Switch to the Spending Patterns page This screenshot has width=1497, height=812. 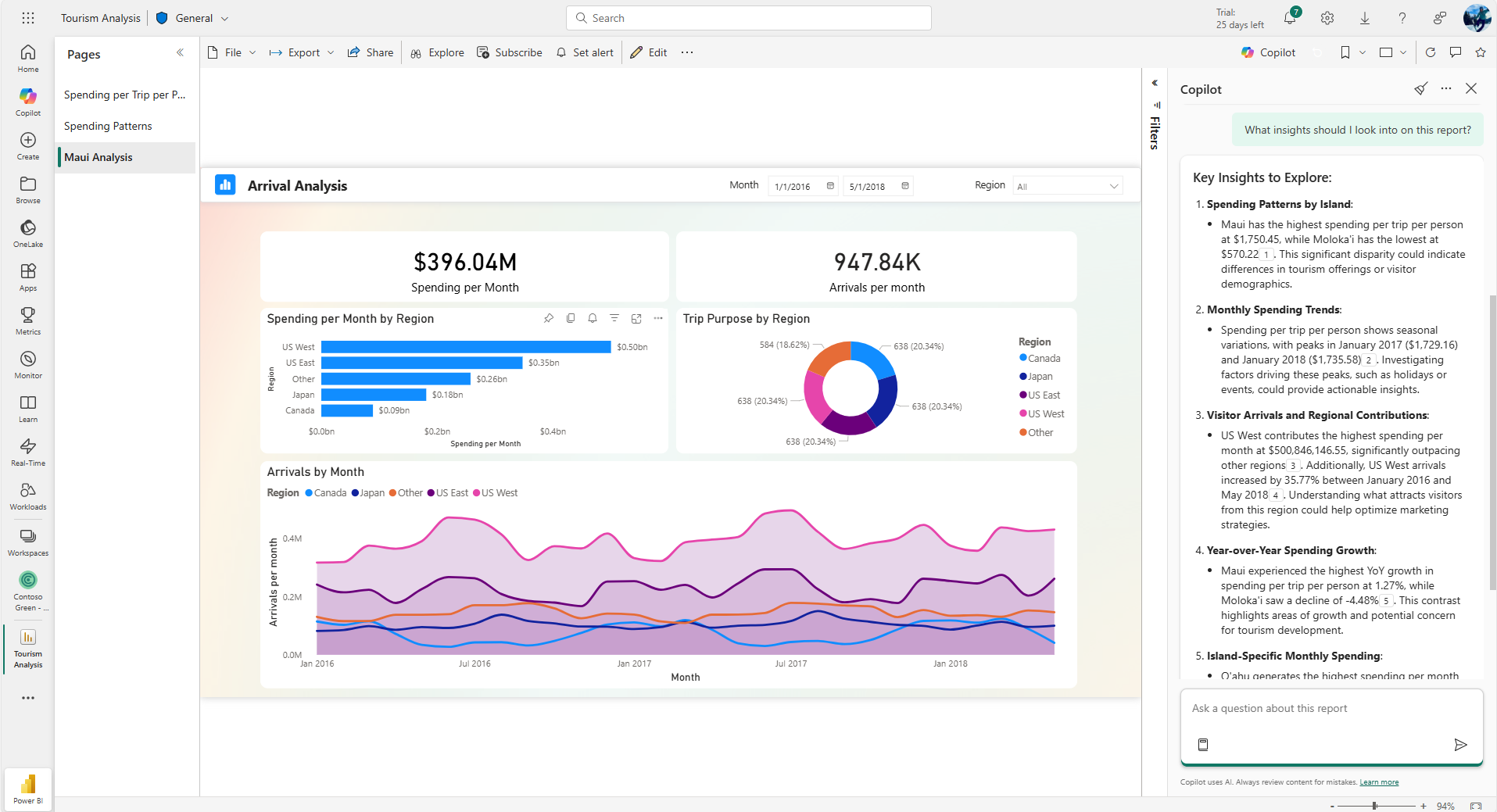[x=108, y=126]
